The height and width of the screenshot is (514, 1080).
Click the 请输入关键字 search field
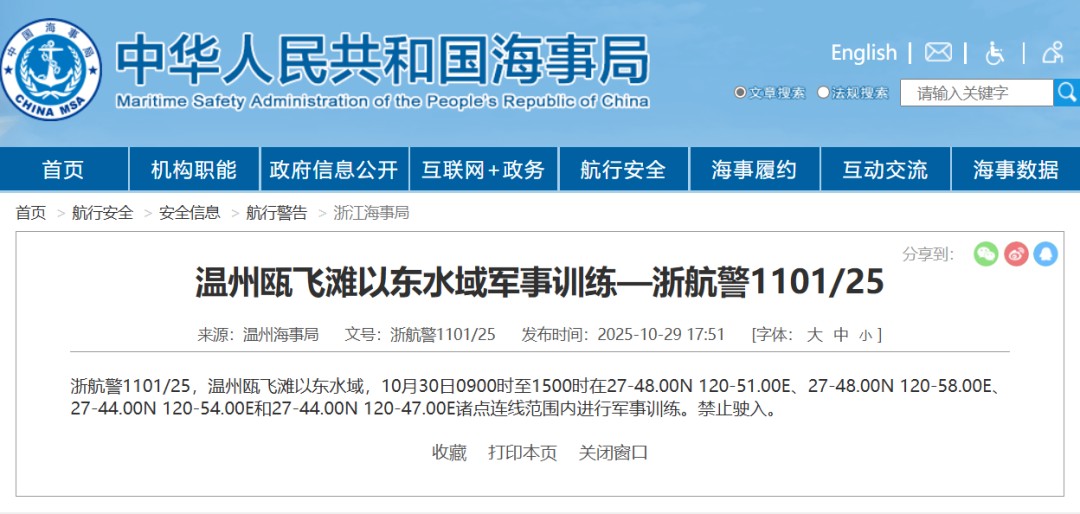click(977, 93)
